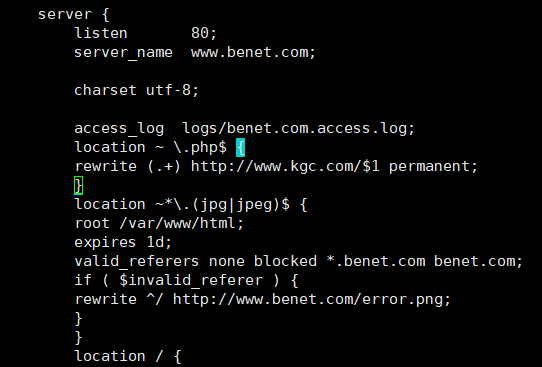Click the 'expires 1d;' line

(x=123, y=243)
